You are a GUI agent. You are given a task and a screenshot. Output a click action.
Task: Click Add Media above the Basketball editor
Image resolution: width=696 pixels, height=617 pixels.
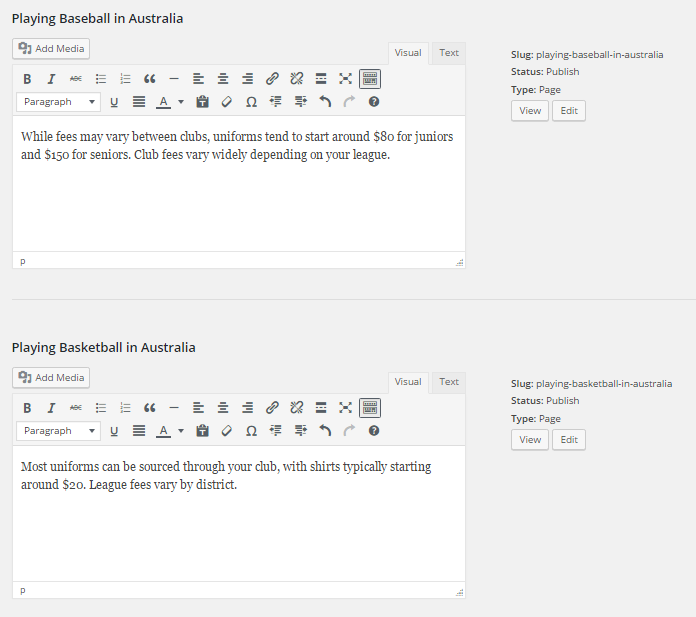pyautogui.click(x=51, y=378)
